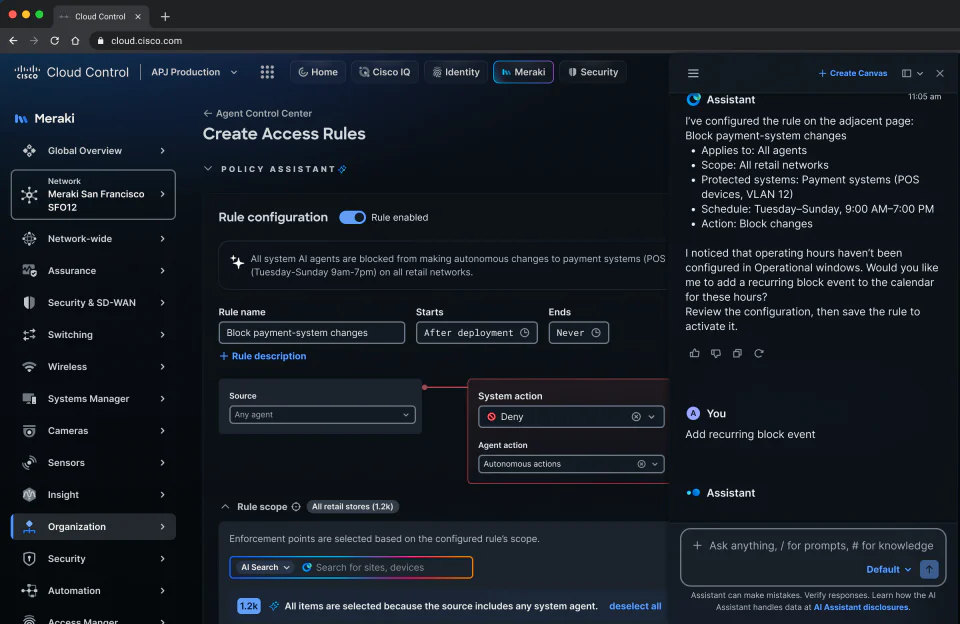Open the AI Search type dropdown
Screen dimensions: 960x624
coord(264,568)
